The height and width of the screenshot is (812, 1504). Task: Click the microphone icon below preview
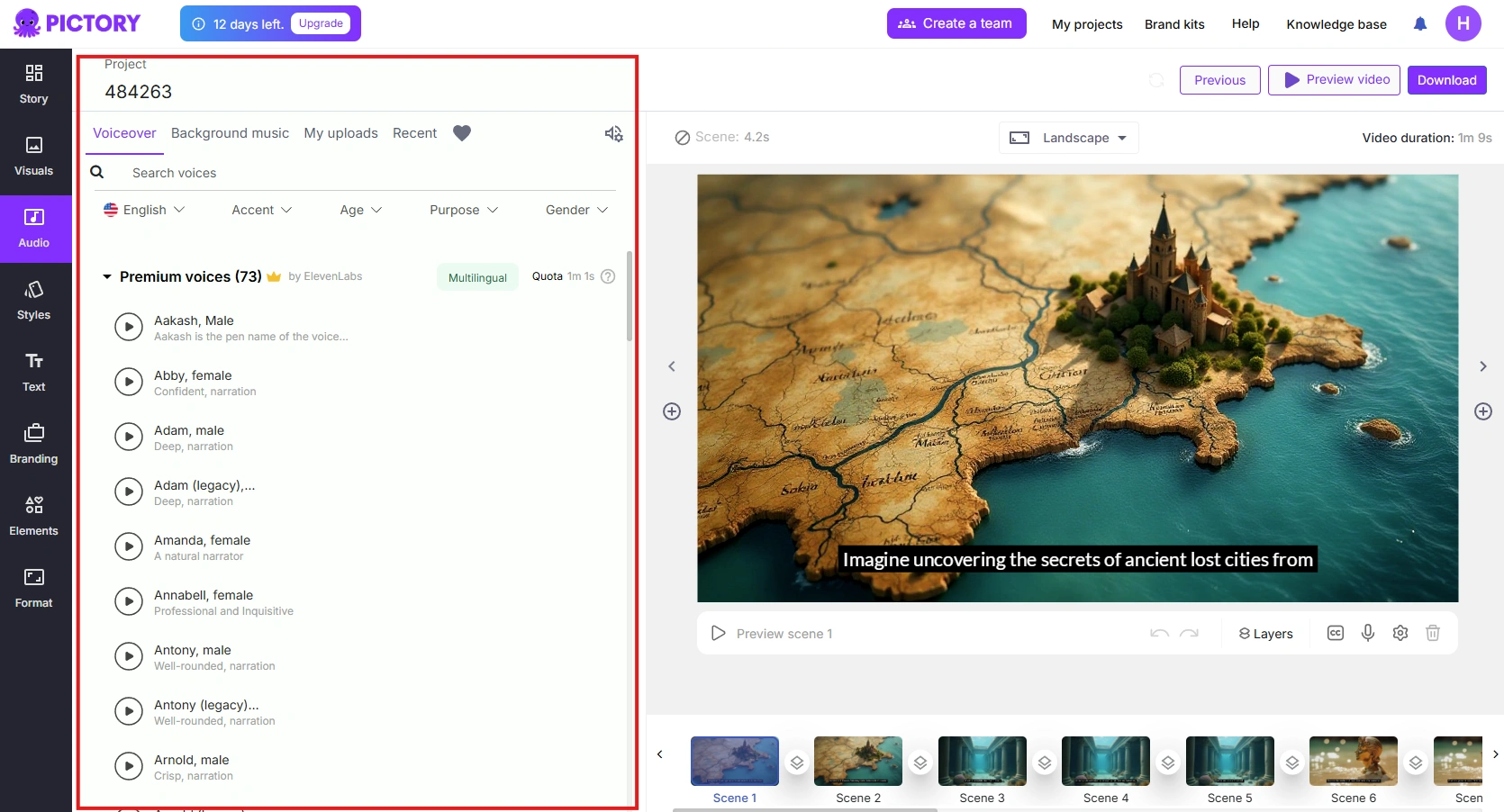(1368, 633)
